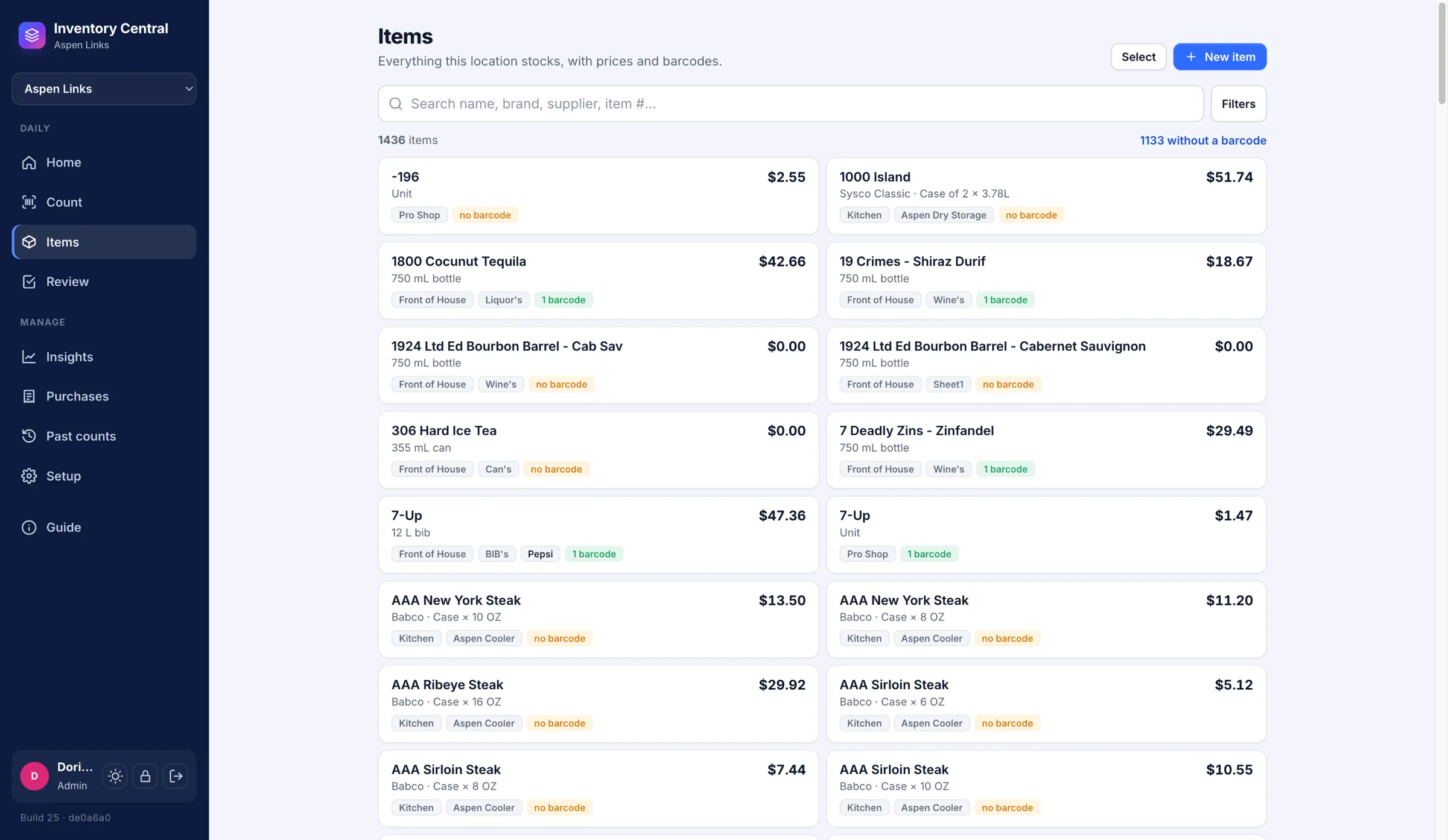
Task: Click the 1436 items count text
Action: [x=407, y=140]
